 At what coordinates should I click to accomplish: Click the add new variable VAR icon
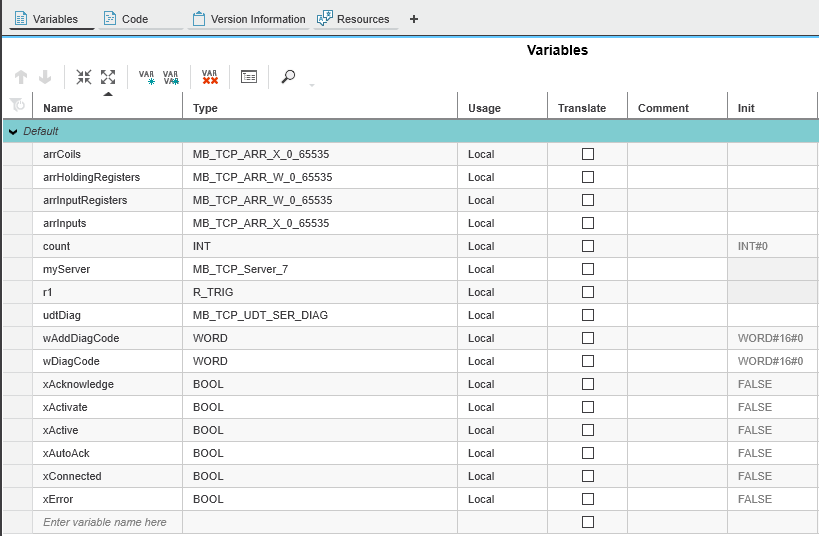point(147,77)
